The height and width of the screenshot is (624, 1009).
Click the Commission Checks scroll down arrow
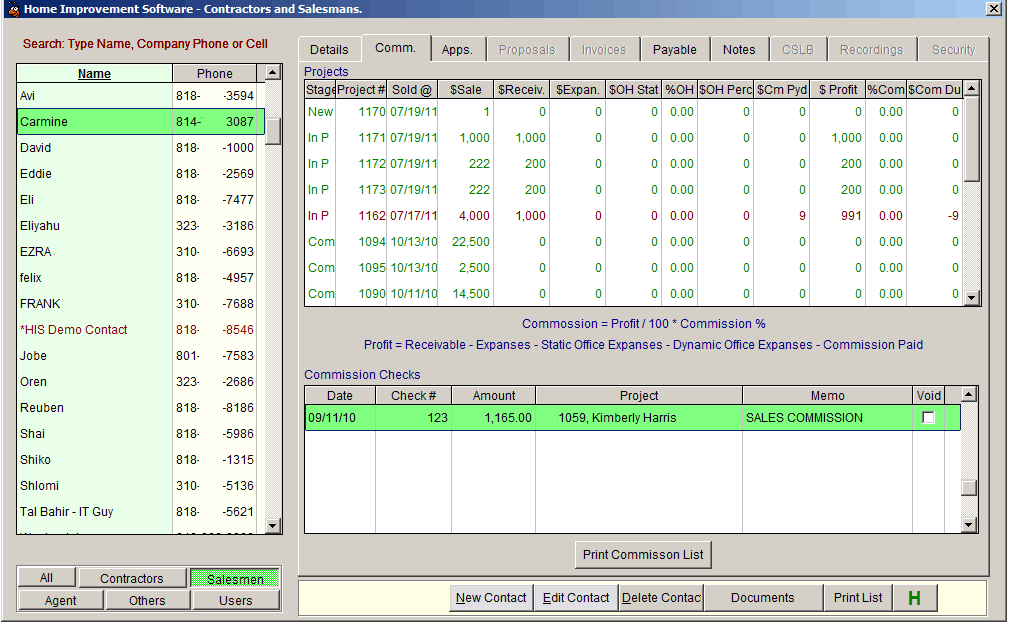969,525
